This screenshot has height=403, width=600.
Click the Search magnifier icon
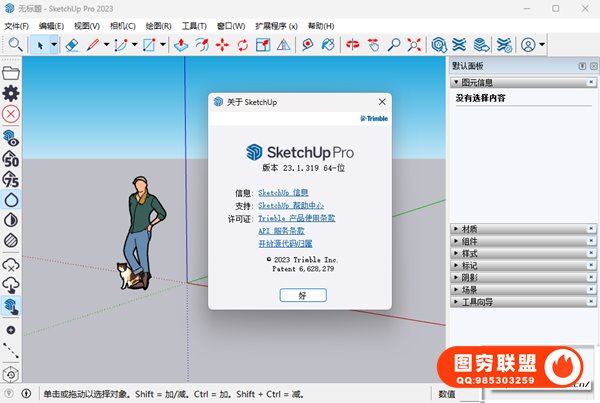(15, 45)
